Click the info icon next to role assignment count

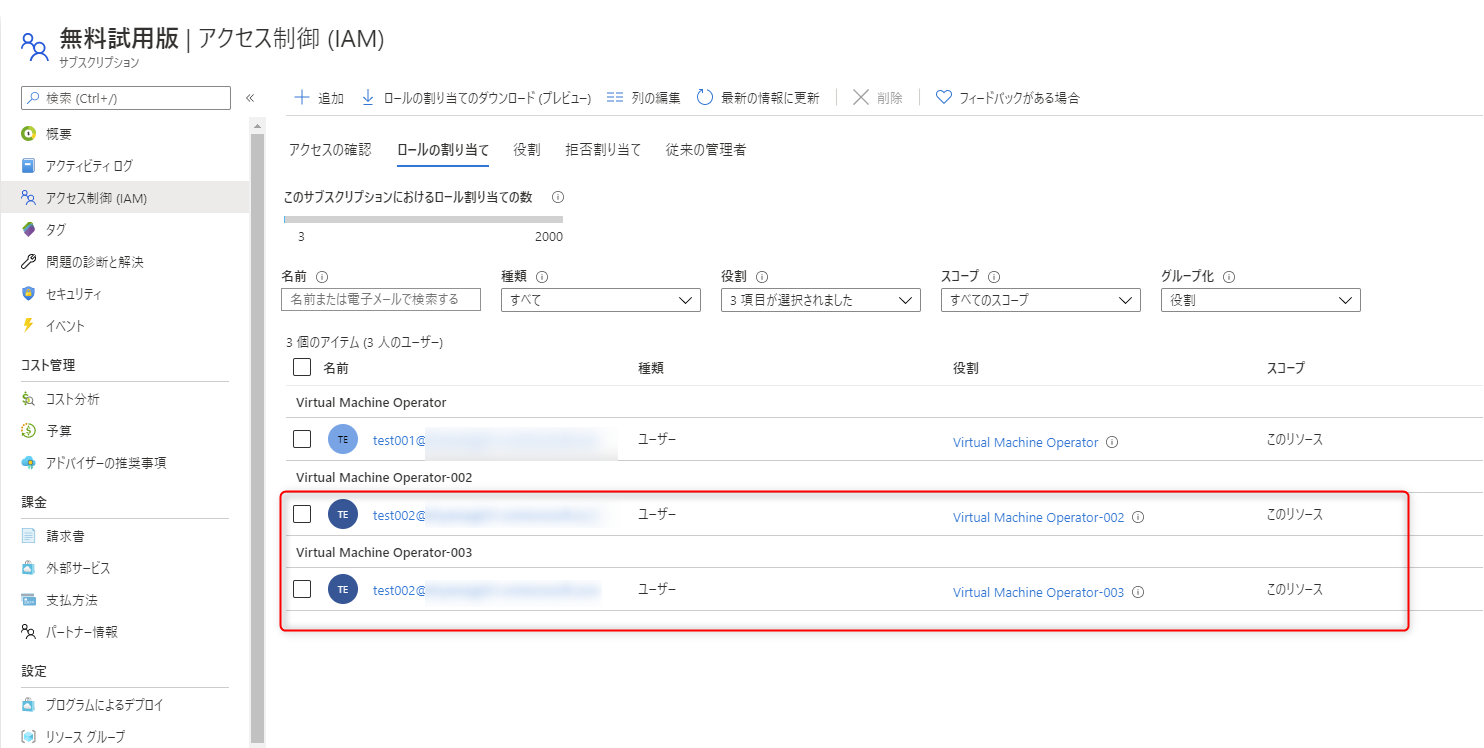558,198
